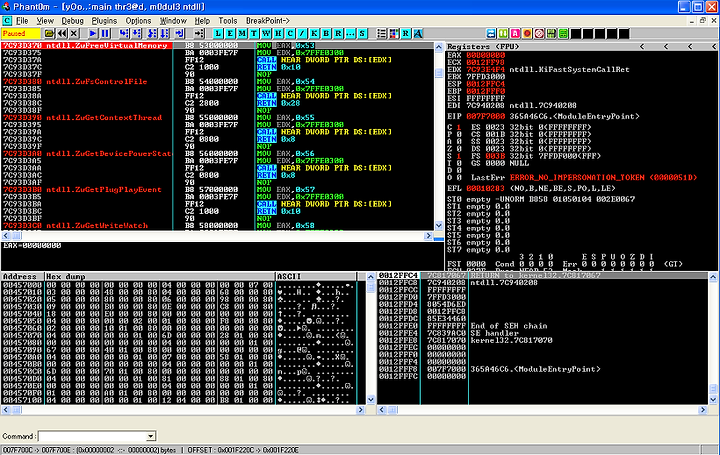Select the ntdll.ZwGetPlugPlayEvent row
This screenshot has height=455, width=720.
point(217,190)
